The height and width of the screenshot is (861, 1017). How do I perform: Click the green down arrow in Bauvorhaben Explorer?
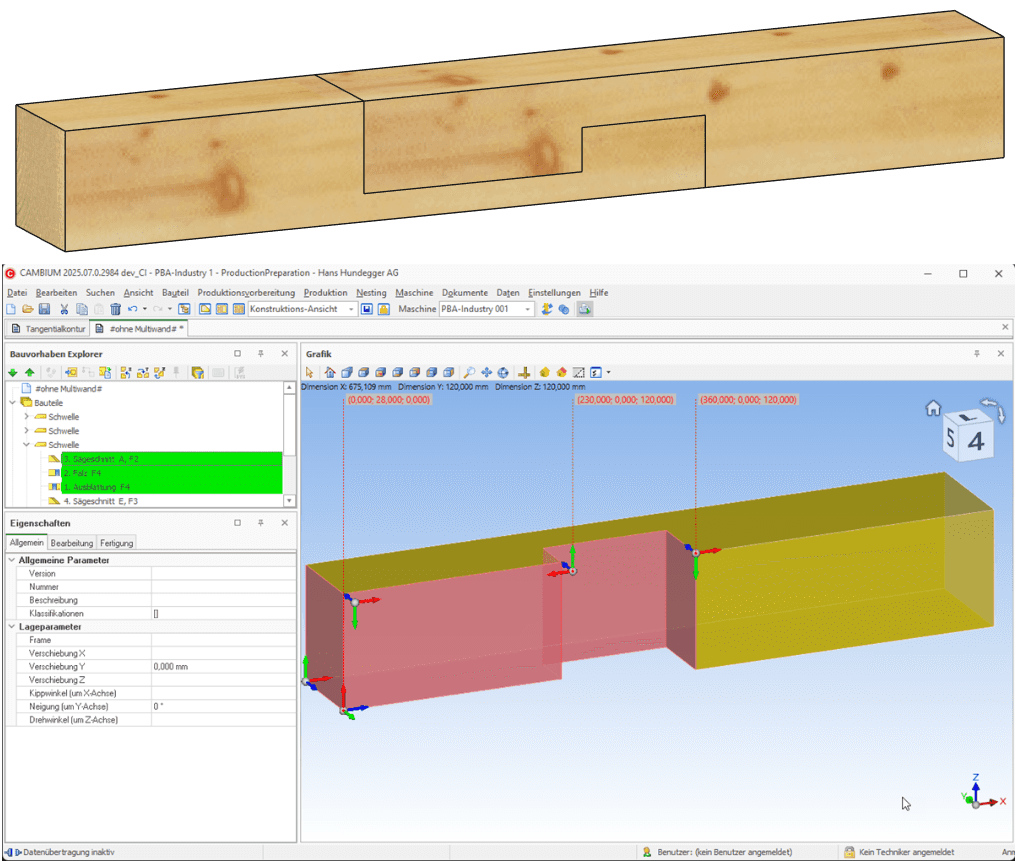(12, 372)
